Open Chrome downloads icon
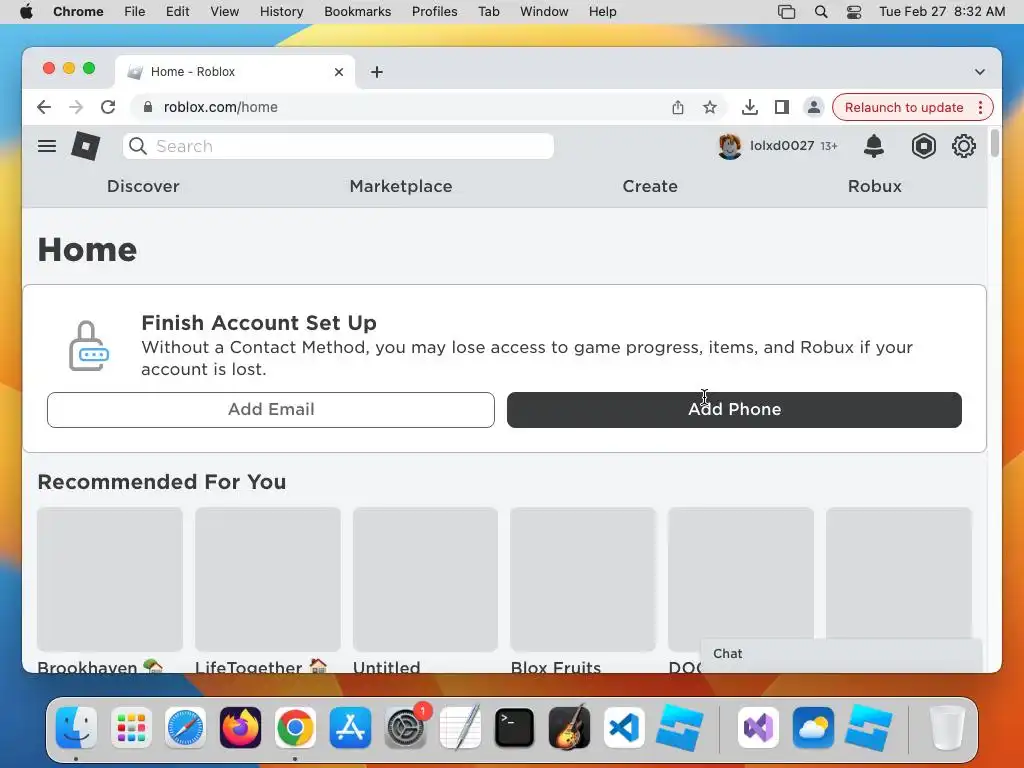The image size is (1024, 768). pos(750,107)
